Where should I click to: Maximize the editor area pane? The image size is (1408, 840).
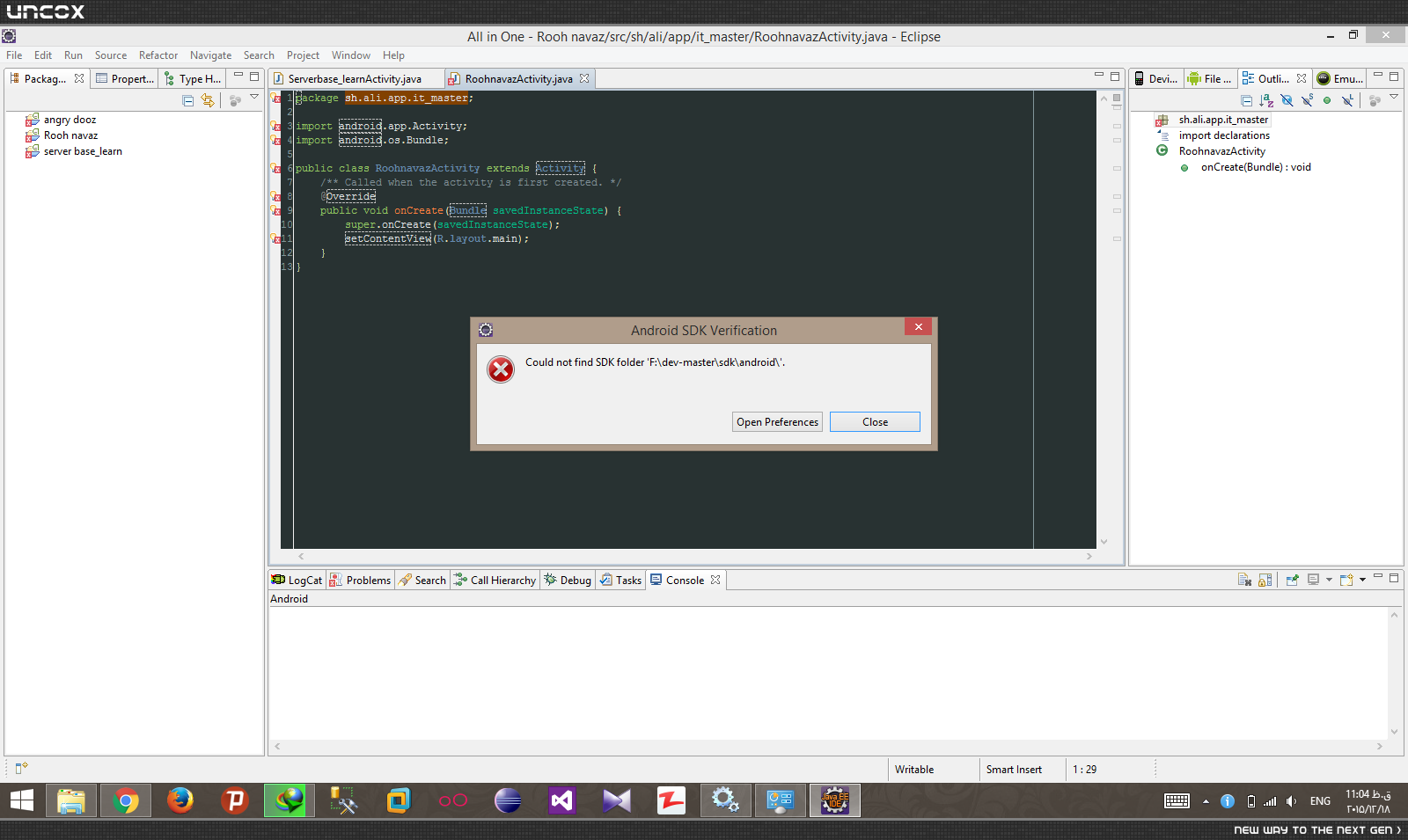[1115, 77]
